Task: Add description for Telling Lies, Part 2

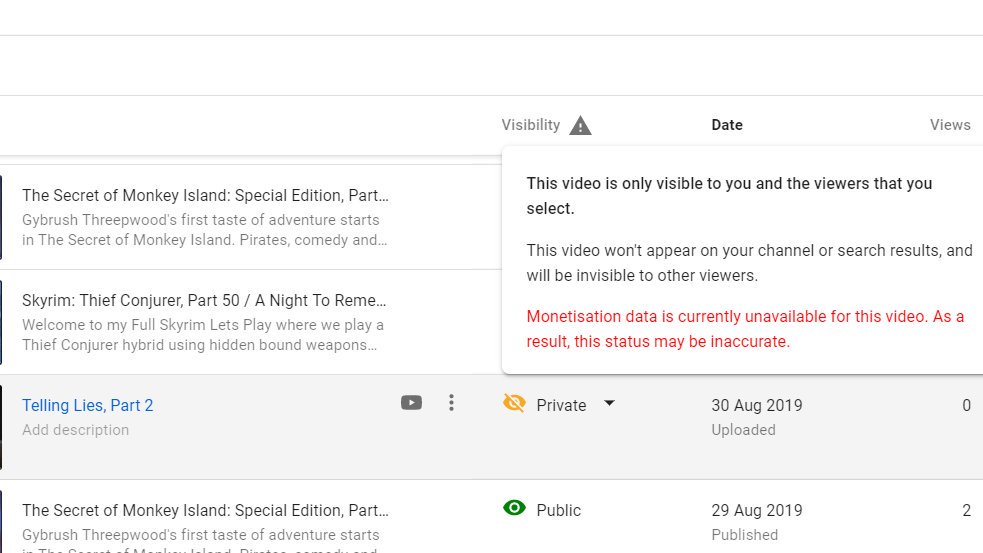Action: 75,430
